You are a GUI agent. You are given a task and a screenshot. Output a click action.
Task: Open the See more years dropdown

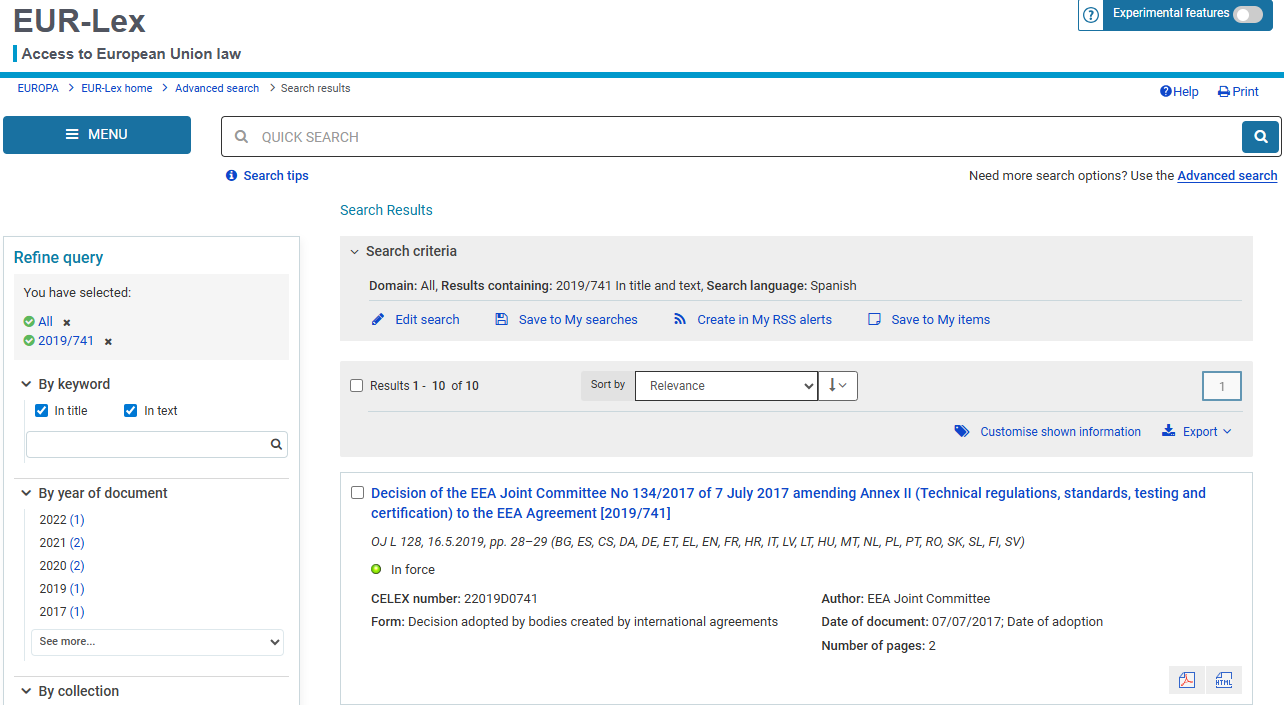click(x=157, y=642)
